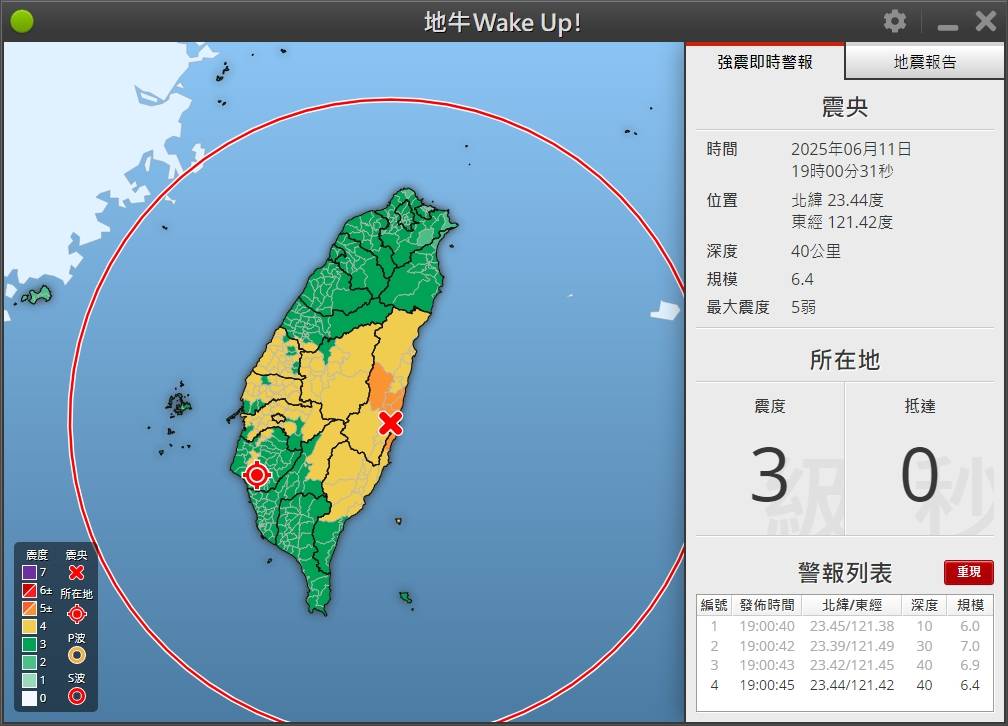Click the P波 yellow ring icon in the legend
1008x726 pixels.
(76, 655)
